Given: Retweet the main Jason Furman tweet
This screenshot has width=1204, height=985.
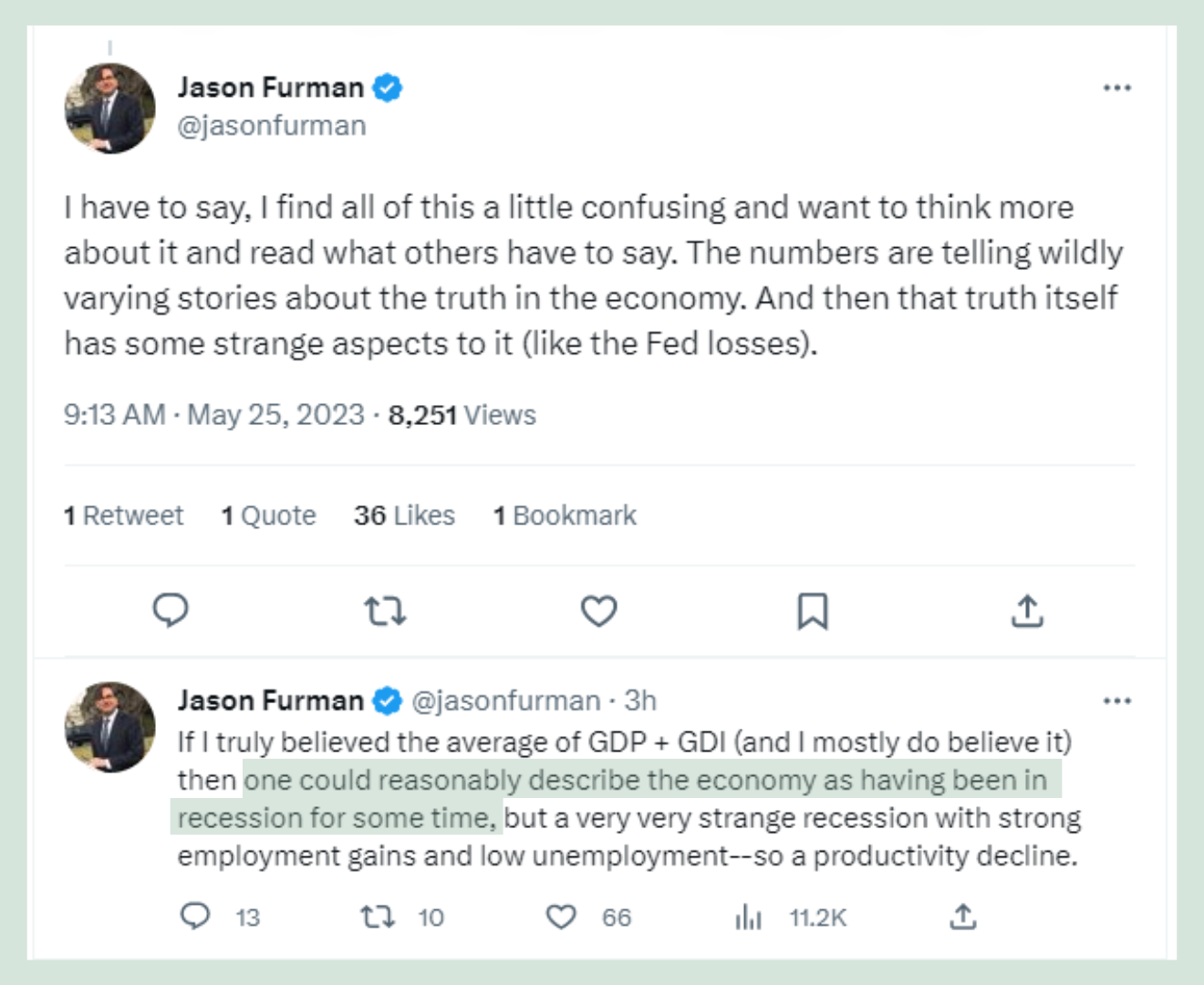Looking at the screenshot, I should pyautogui.click(x=385, y=610).
